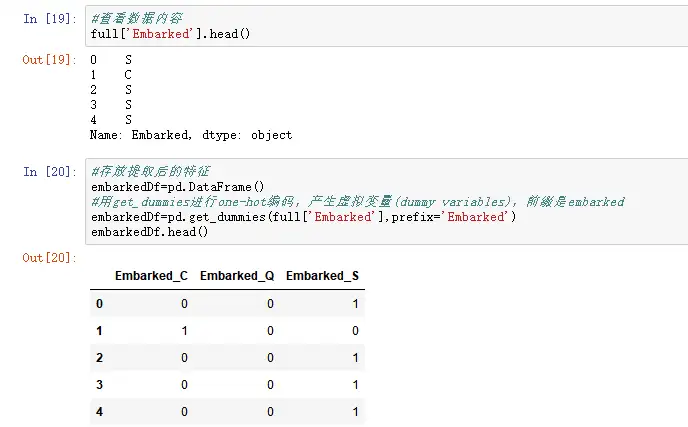Click the comment at top of cell 19
Screen dimensions: 688x427
point(136,18)
